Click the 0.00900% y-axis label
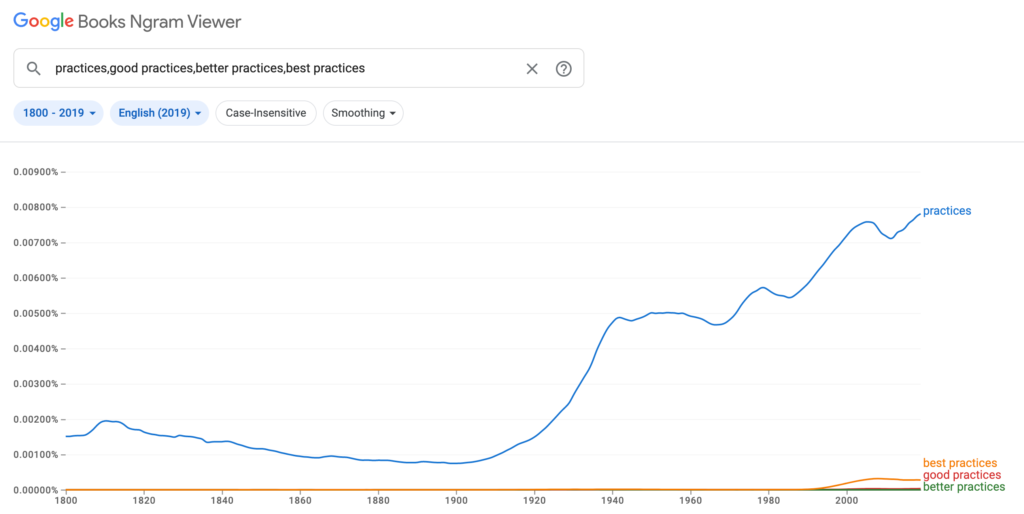 tap(35, 172)
